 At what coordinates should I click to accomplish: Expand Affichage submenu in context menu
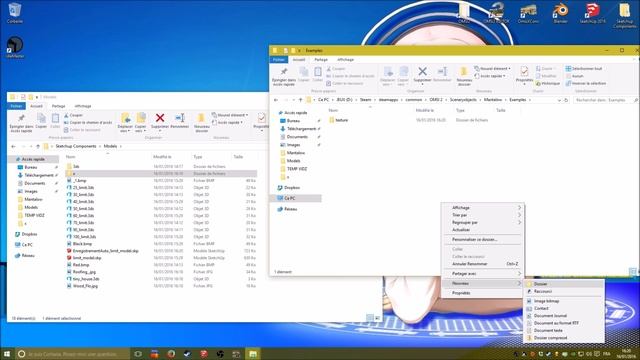482,208
